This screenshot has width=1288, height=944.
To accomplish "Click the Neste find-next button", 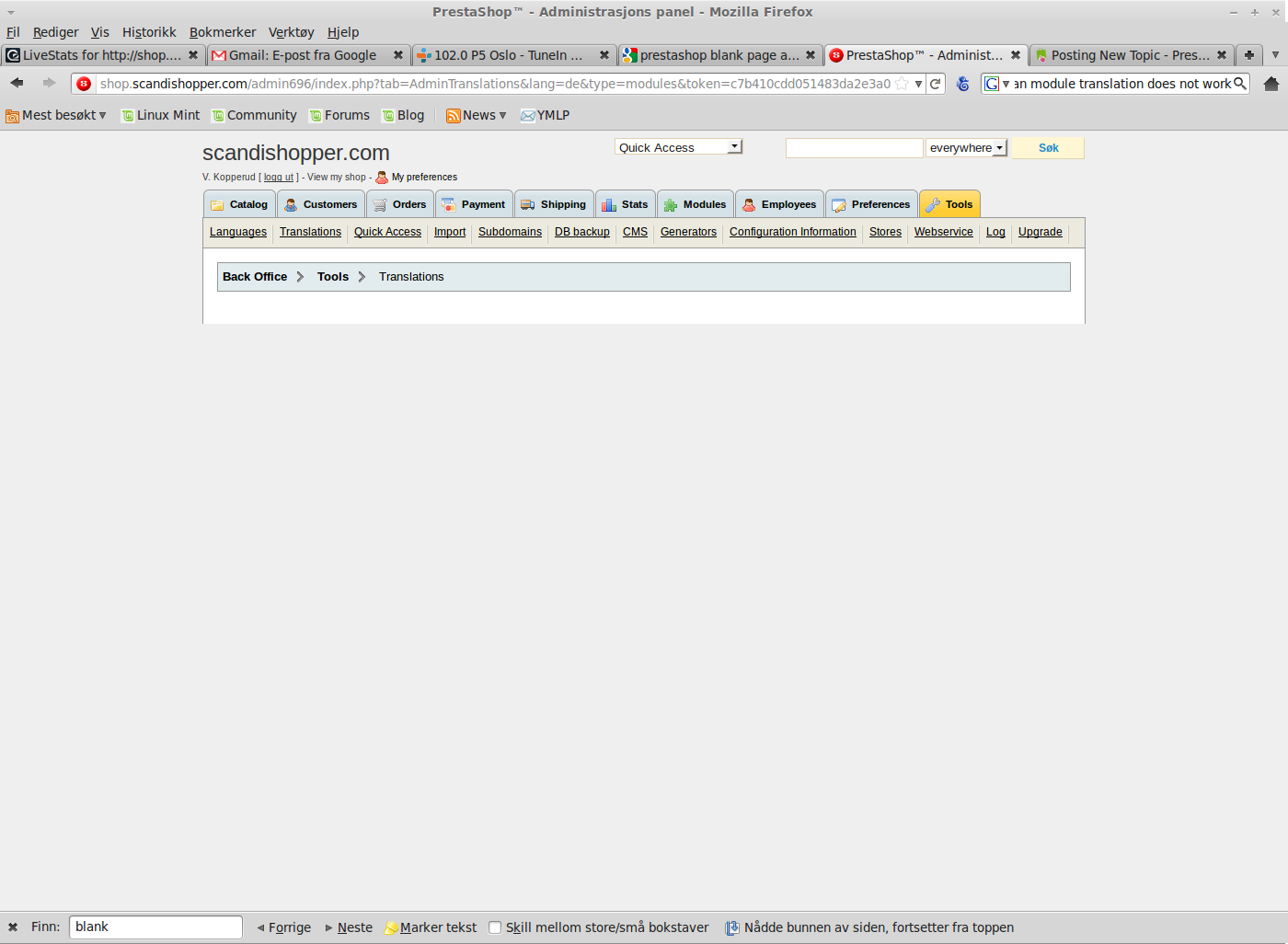I will pyautogui.click(x=349, y=927).
